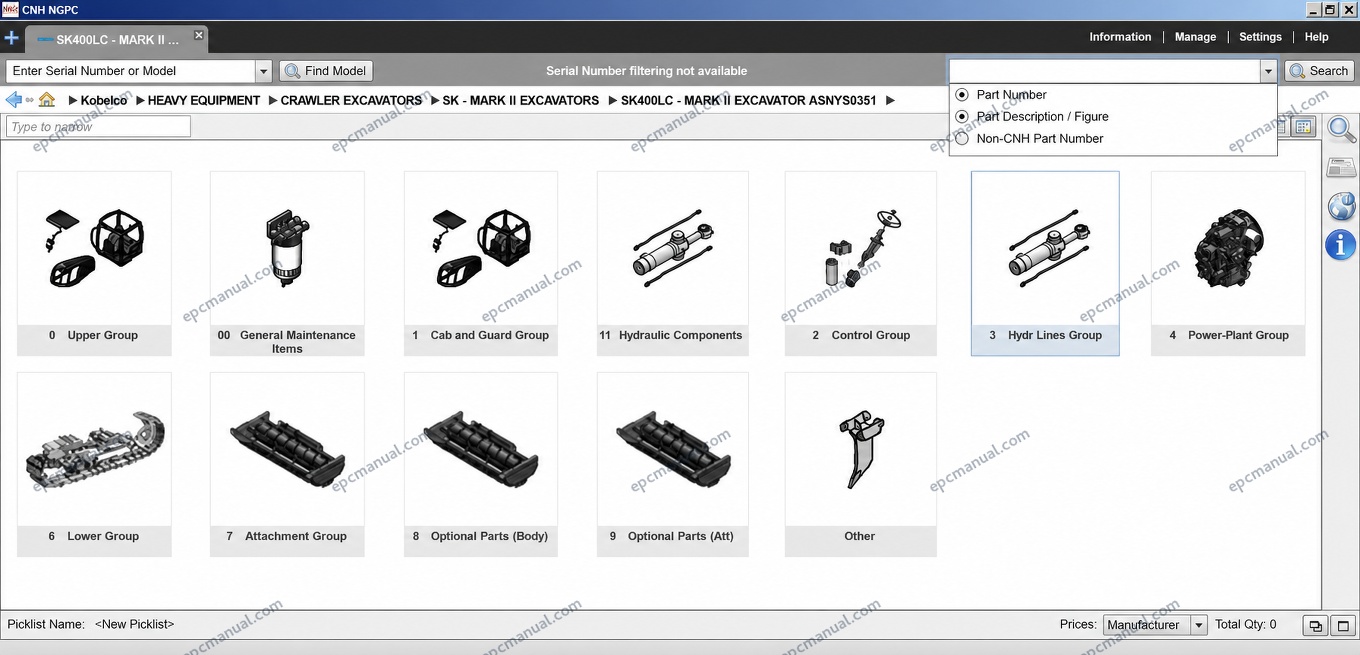Go to Kobelco in the breadcrumb

pyautogui.click(x=104, y=101)
